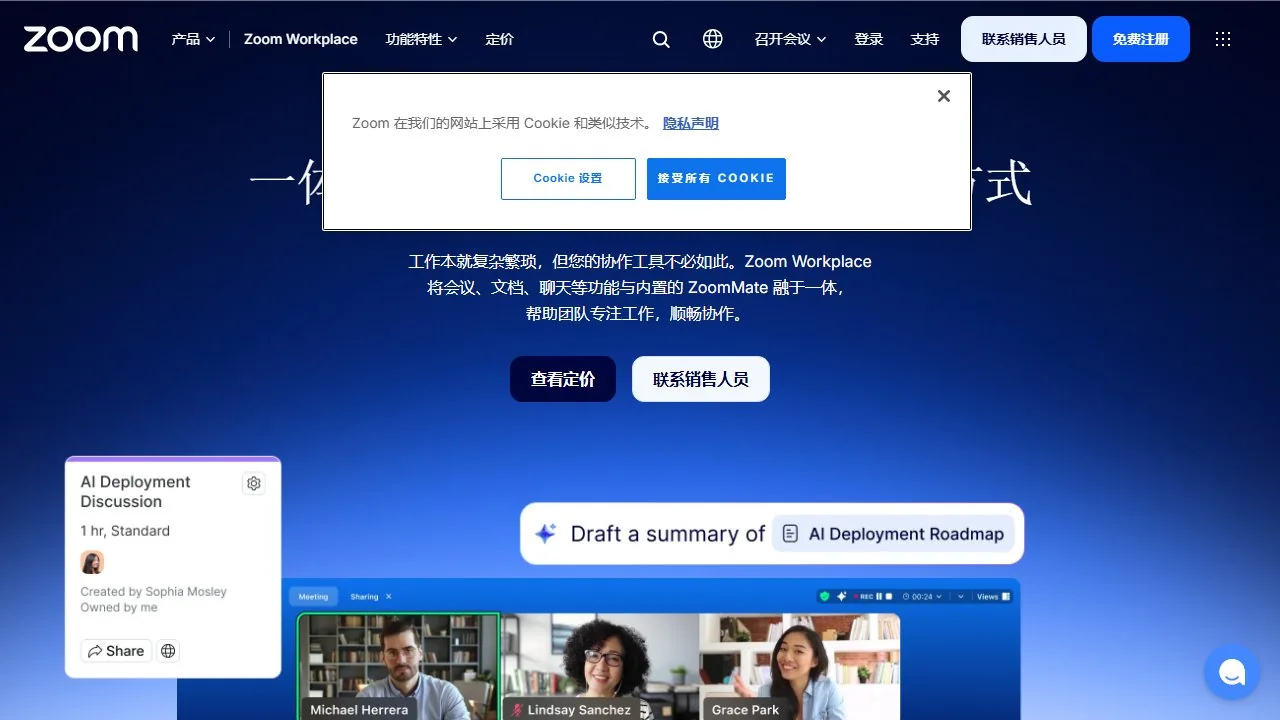Open the Views selector in meeting window
1280x720 pixels.
pyautogui.click(x=993, y=596)
